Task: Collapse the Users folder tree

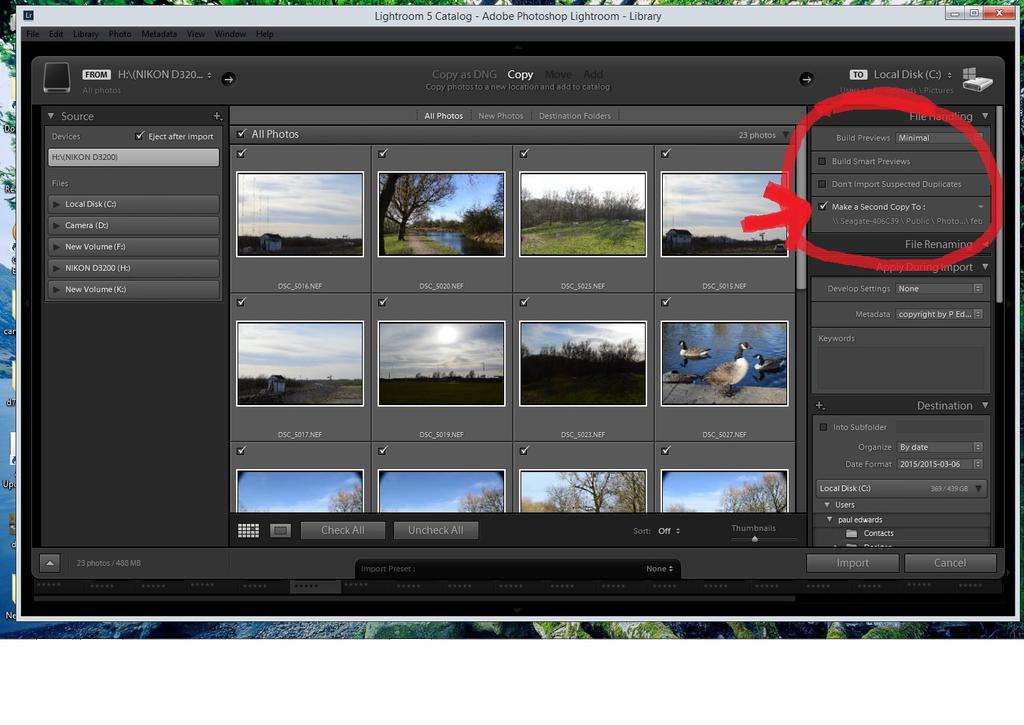Action: [827, 505]
